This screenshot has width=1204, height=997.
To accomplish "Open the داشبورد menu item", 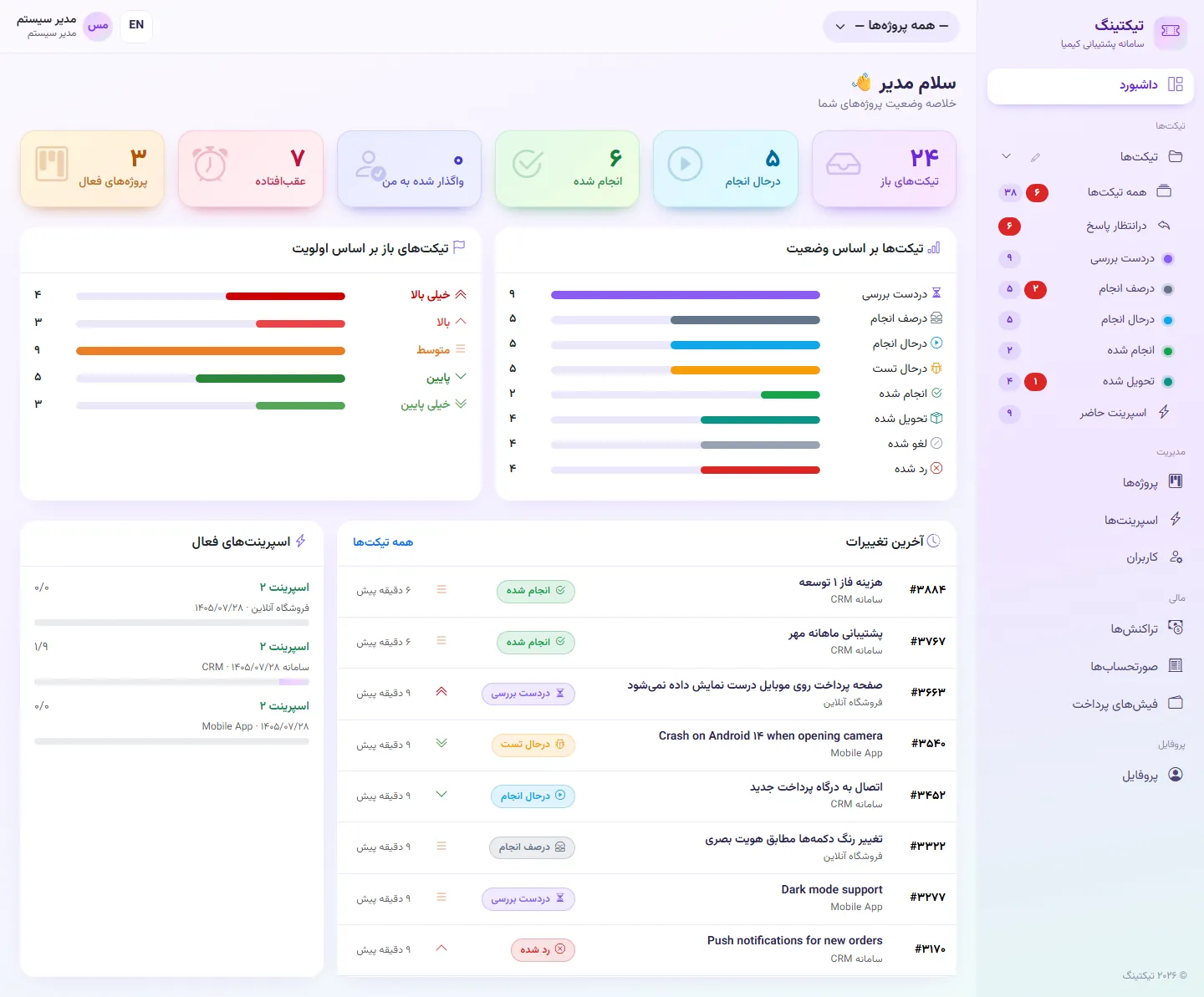I will (1090, 84).
